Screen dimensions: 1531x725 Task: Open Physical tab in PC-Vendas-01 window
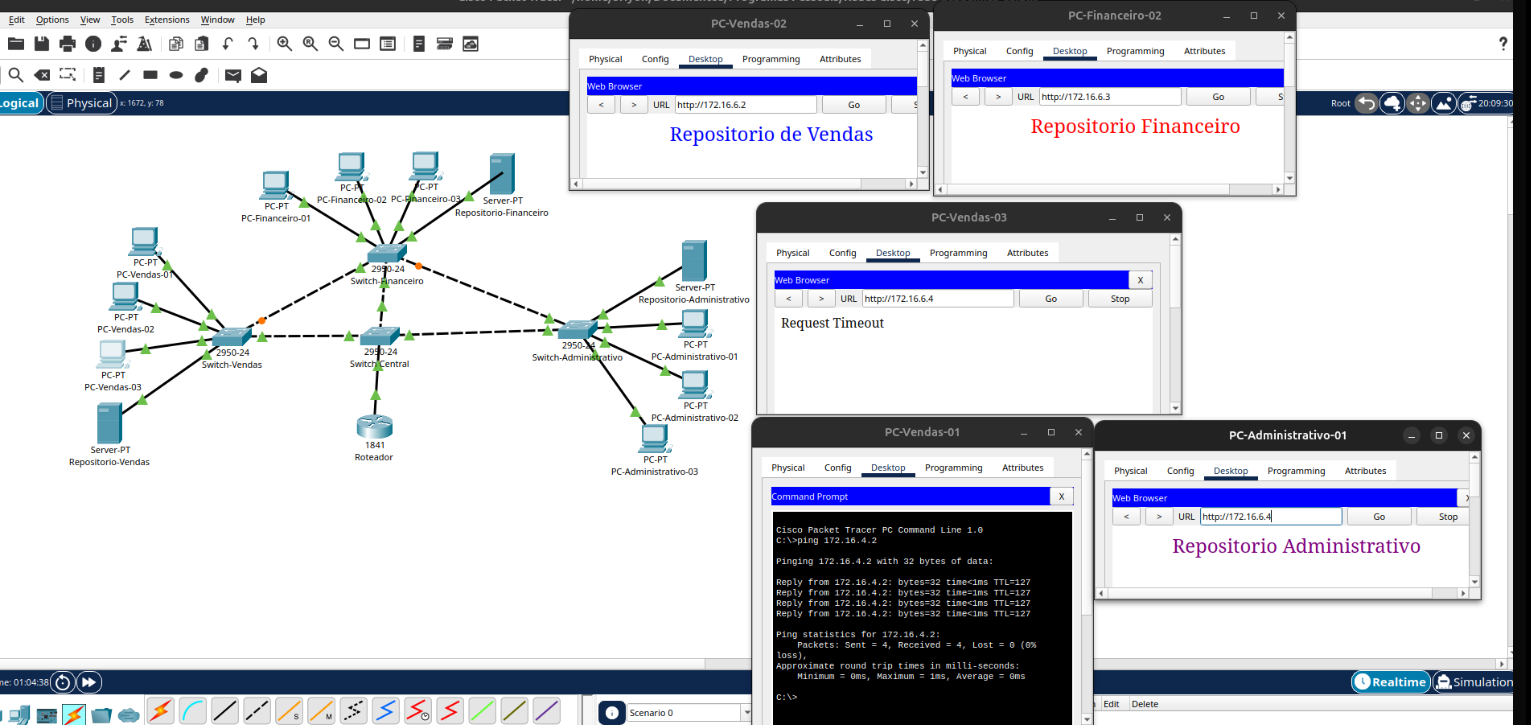788,468
